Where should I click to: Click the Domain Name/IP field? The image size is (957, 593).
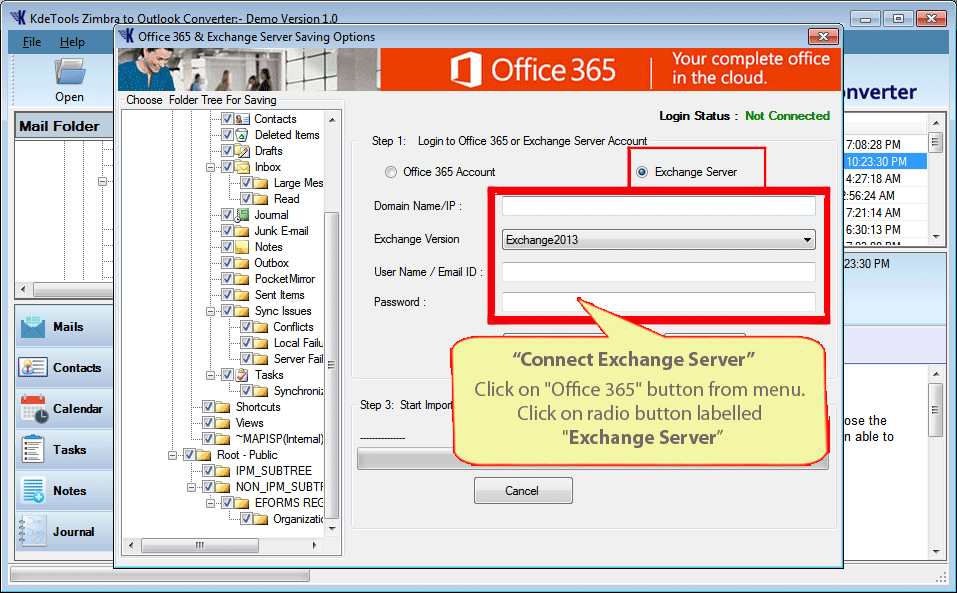point(658,206)
